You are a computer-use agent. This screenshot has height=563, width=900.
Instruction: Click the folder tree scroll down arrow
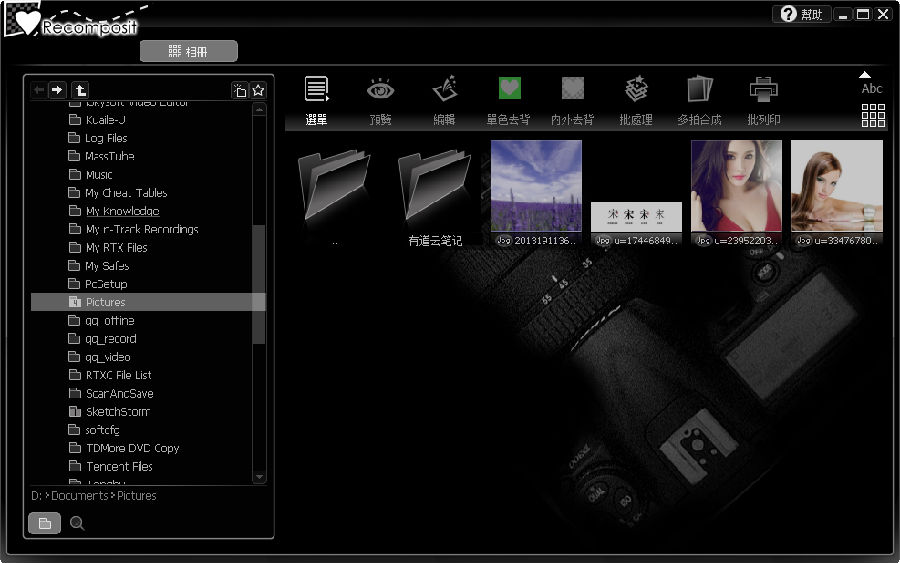click(x=259, y=476)
